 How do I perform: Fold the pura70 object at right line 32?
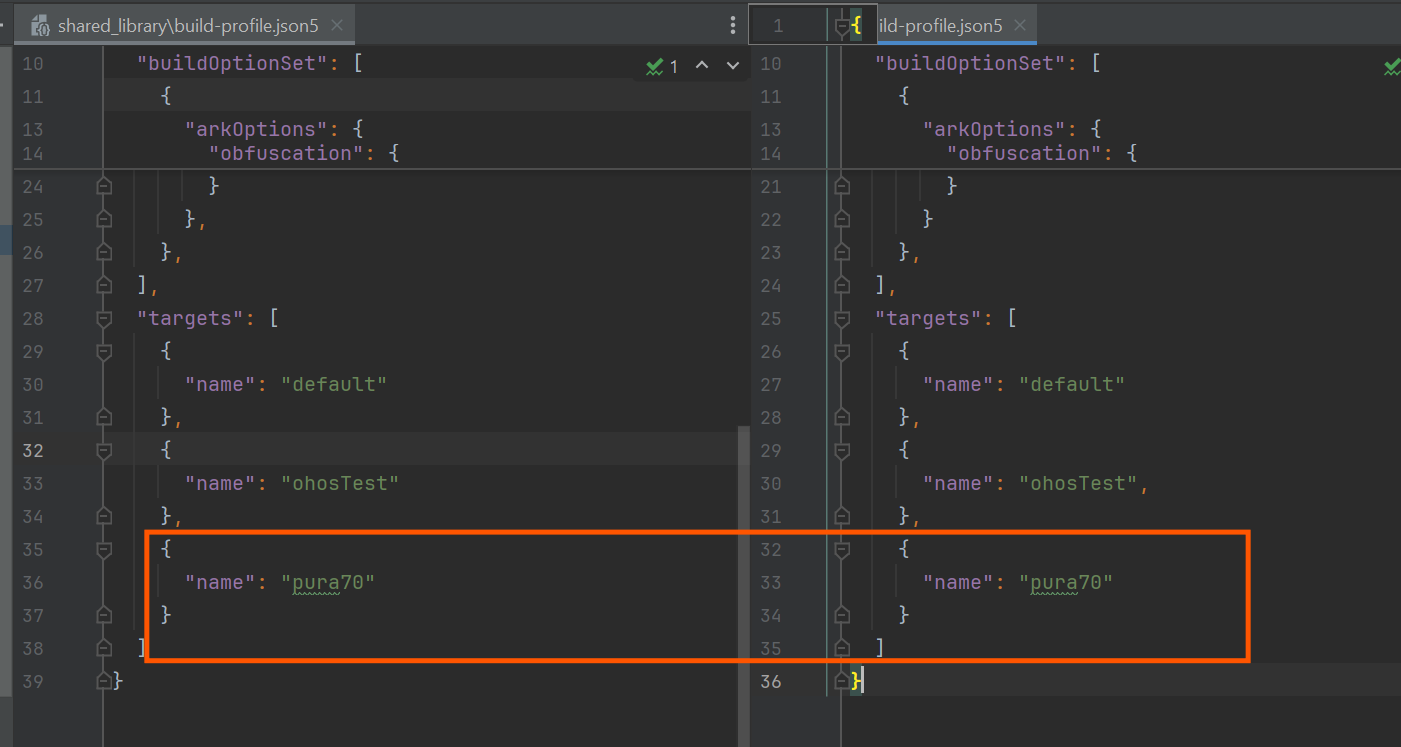point(841,550)
